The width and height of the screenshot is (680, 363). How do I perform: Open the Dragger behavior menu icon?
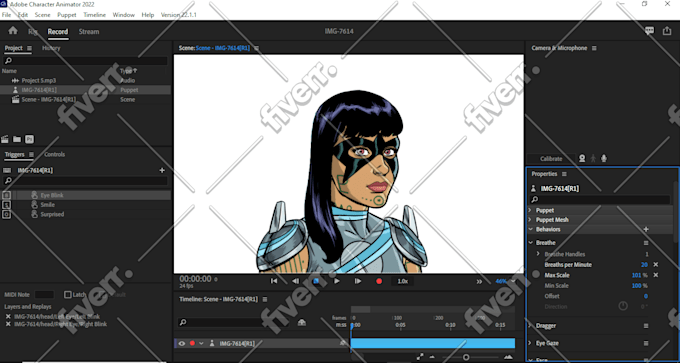pyautogui.click(x=646, y=326)
